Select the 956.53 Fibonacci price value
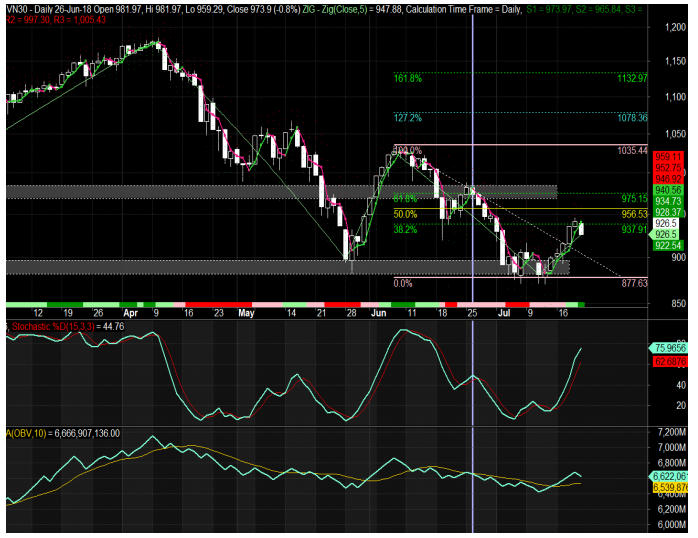 [x=634, y=214]
